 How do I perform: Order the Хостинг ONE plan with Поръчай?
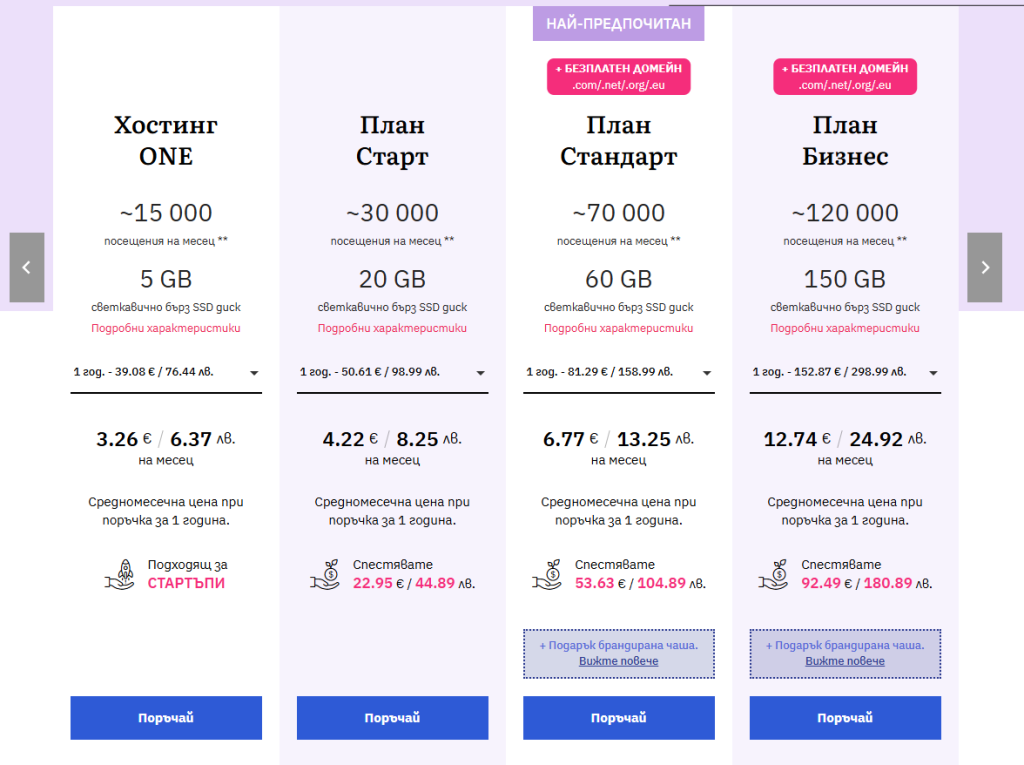click(166, 718)
